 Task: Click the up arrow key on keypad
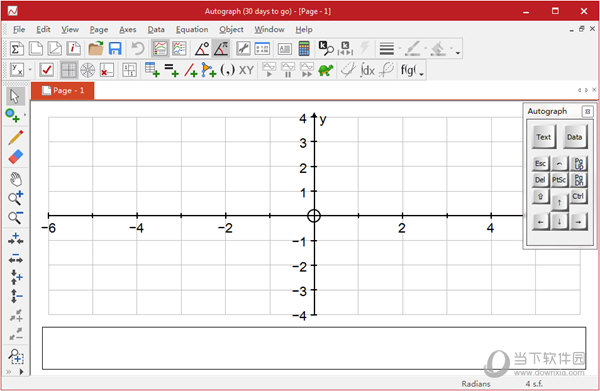coord(559,202)
